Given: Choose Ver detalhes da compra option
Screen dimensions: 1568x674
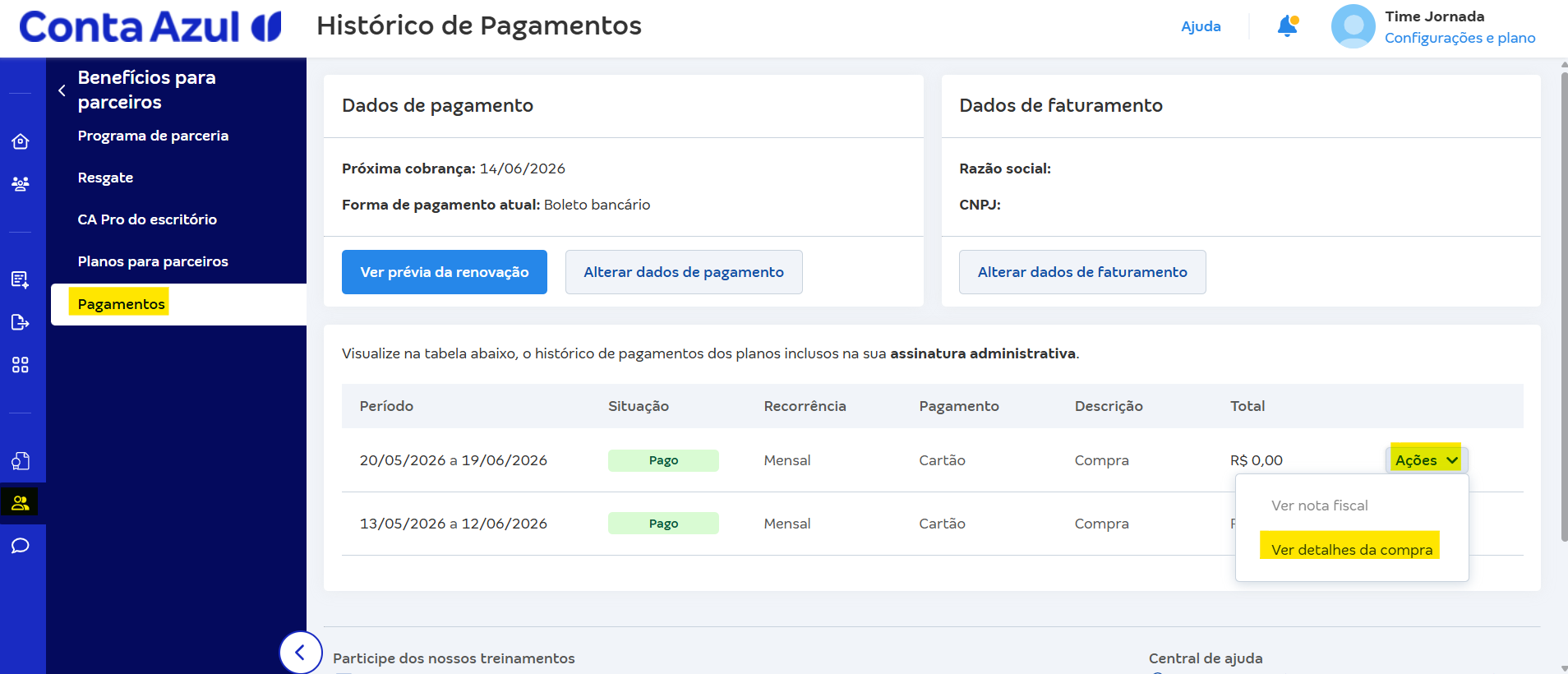Looking at the screenshot, I should [x=1351, y=550].
